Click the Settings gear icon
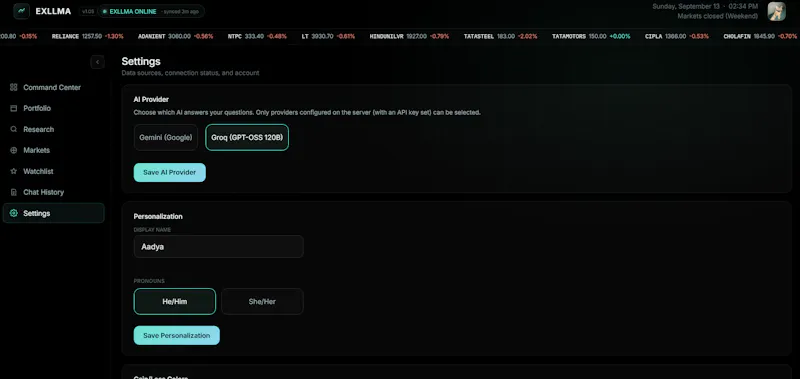The image size is (800, 379). (x=14, y=213)
